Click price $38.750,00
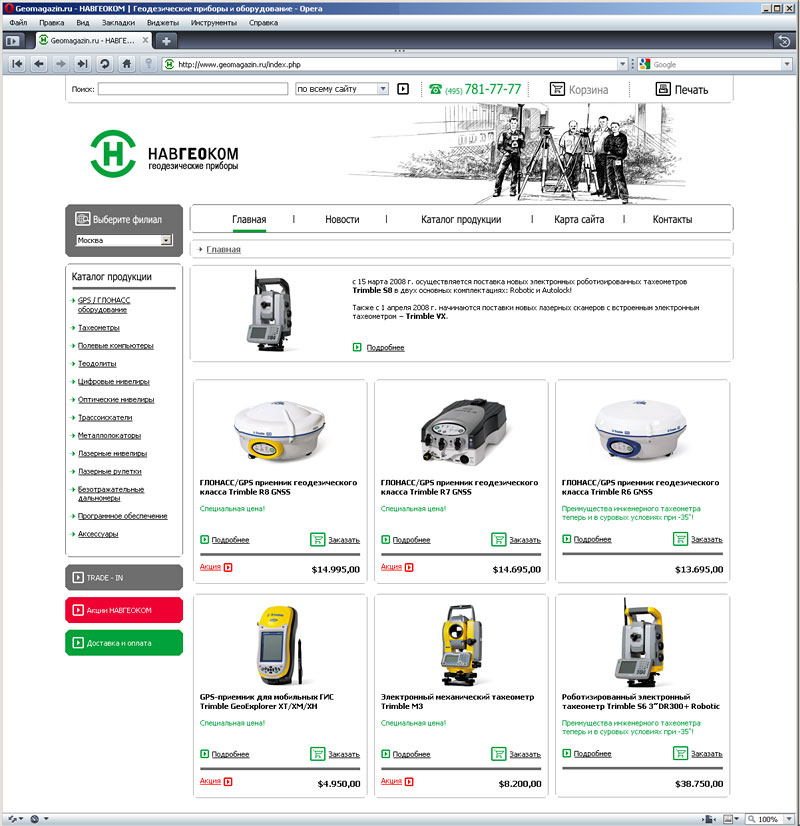This screenshot has width=800, height=826. coord(699,783)
